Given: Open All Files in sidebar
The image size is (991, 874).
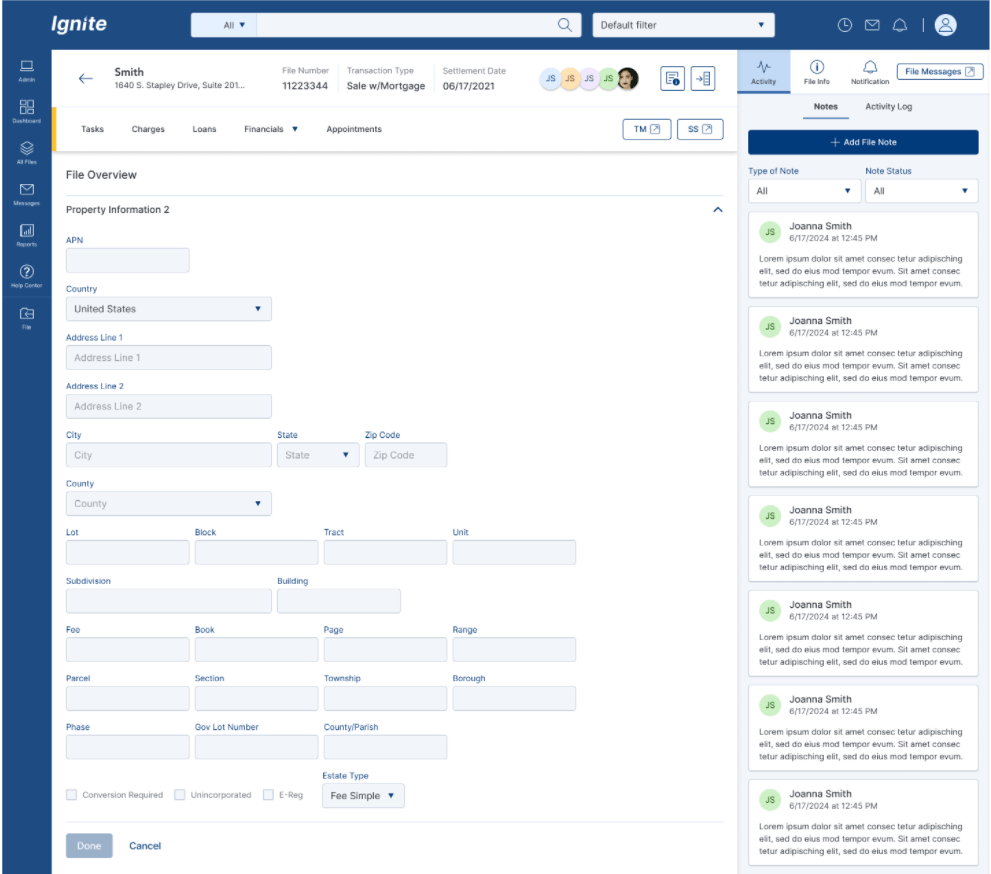Looking at the screenshot, I should coord(27,152).
